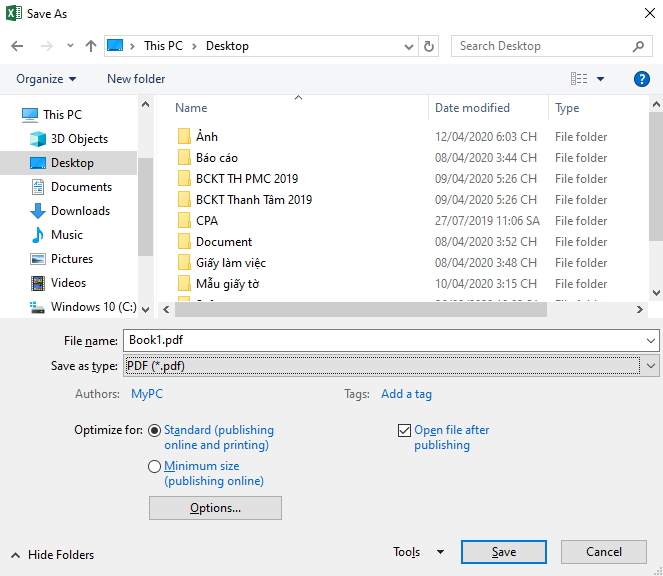The image size is (663, 576).
Task: Click the computer icon in address bar
Action: tap(115, 45)
